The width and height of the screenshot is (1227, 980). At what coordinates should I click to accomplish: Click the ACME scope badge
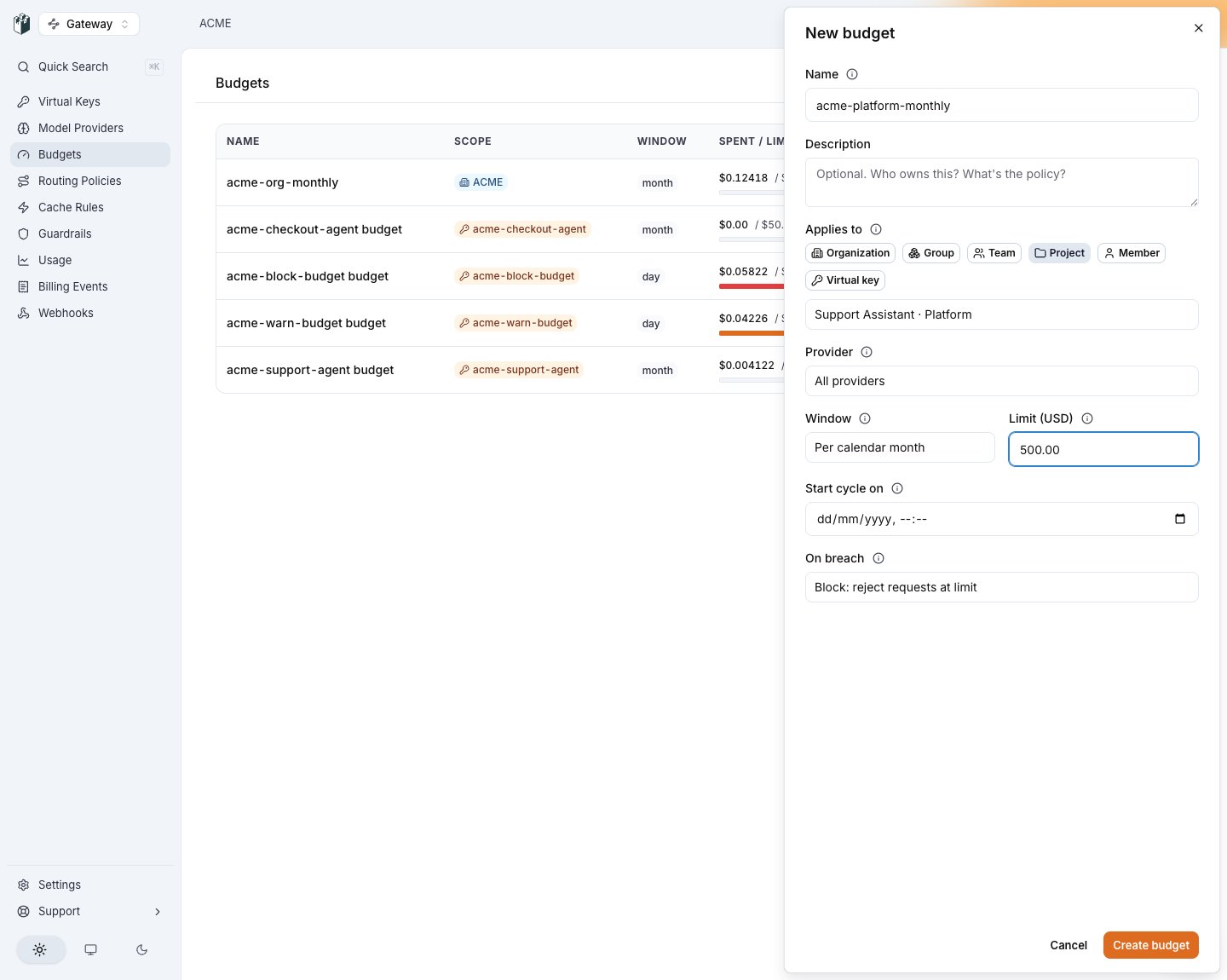coord(481,182)
